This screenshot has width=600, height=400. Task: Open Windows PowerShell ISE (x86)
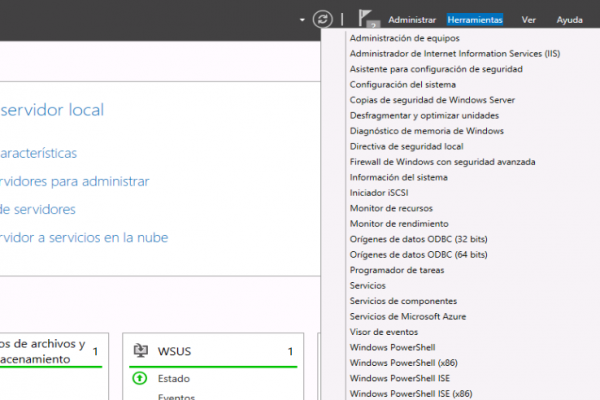pyautogui.click(x=411, y=393)
